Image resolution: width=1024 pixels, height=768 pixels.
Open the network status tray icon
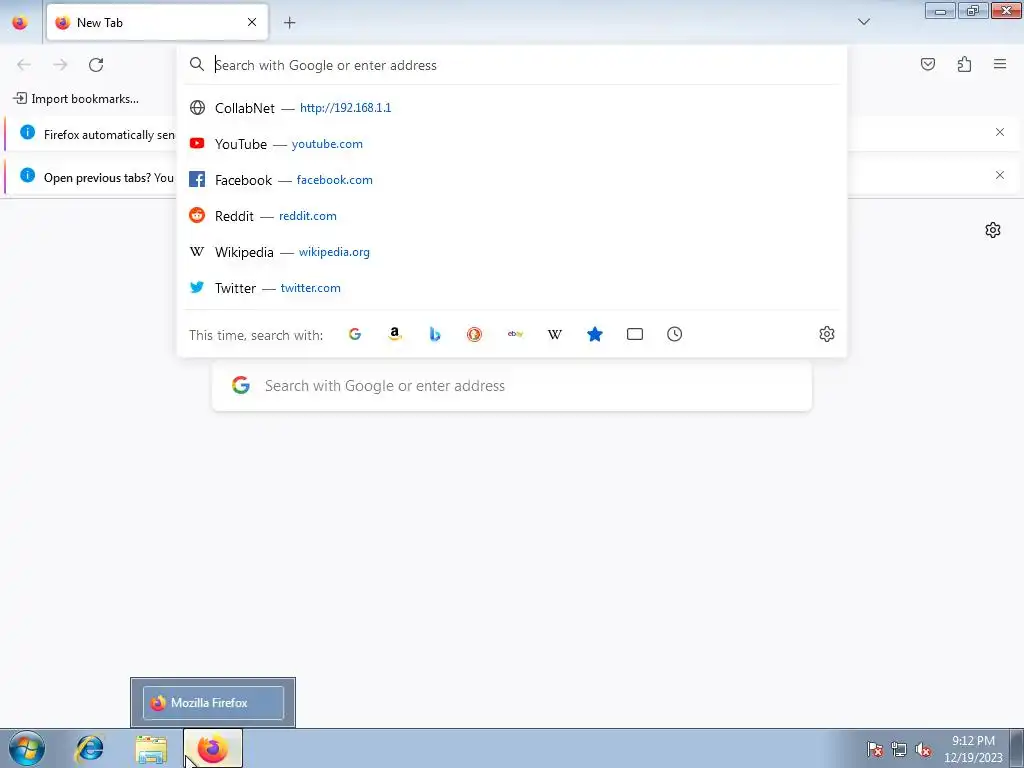pos(899,749)
